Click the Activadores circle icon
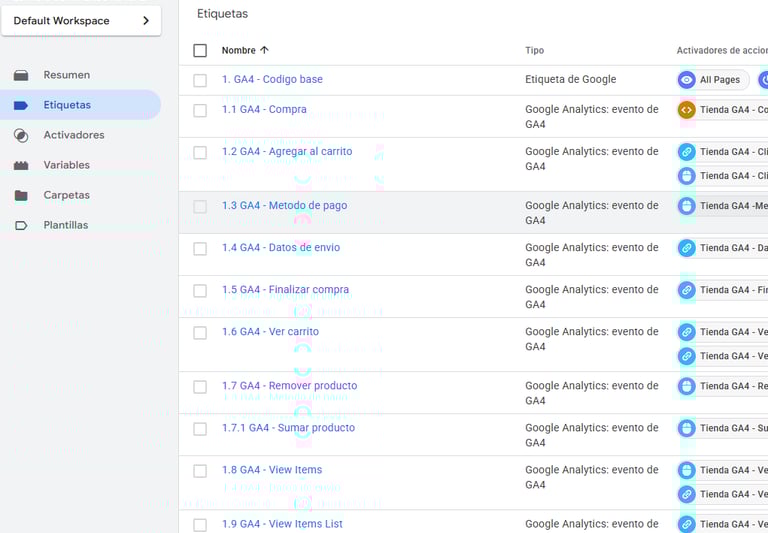 (21, 135)
